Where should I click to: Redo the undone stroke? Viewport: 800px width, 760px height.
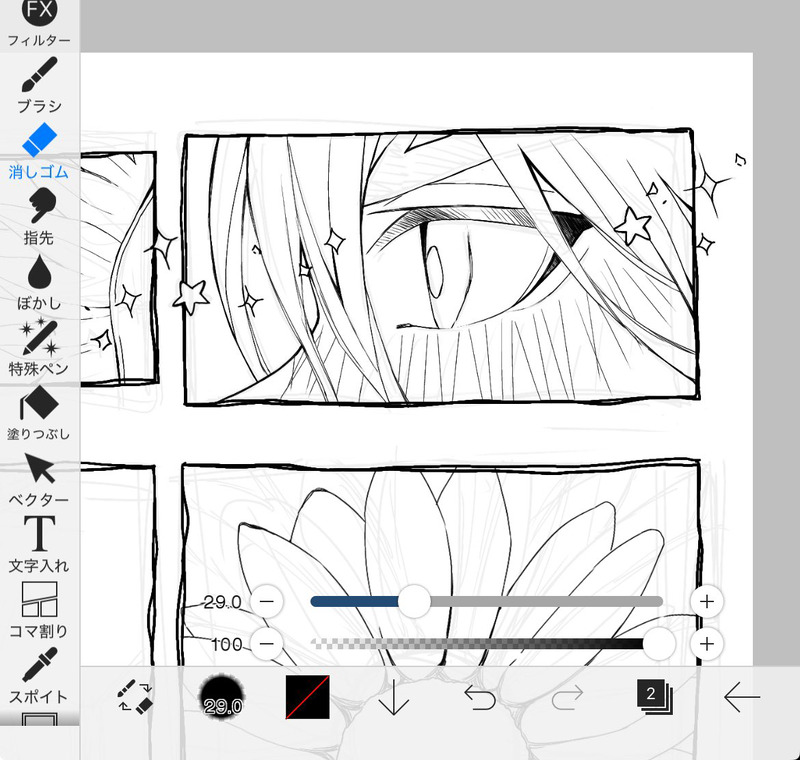point(567,697)
